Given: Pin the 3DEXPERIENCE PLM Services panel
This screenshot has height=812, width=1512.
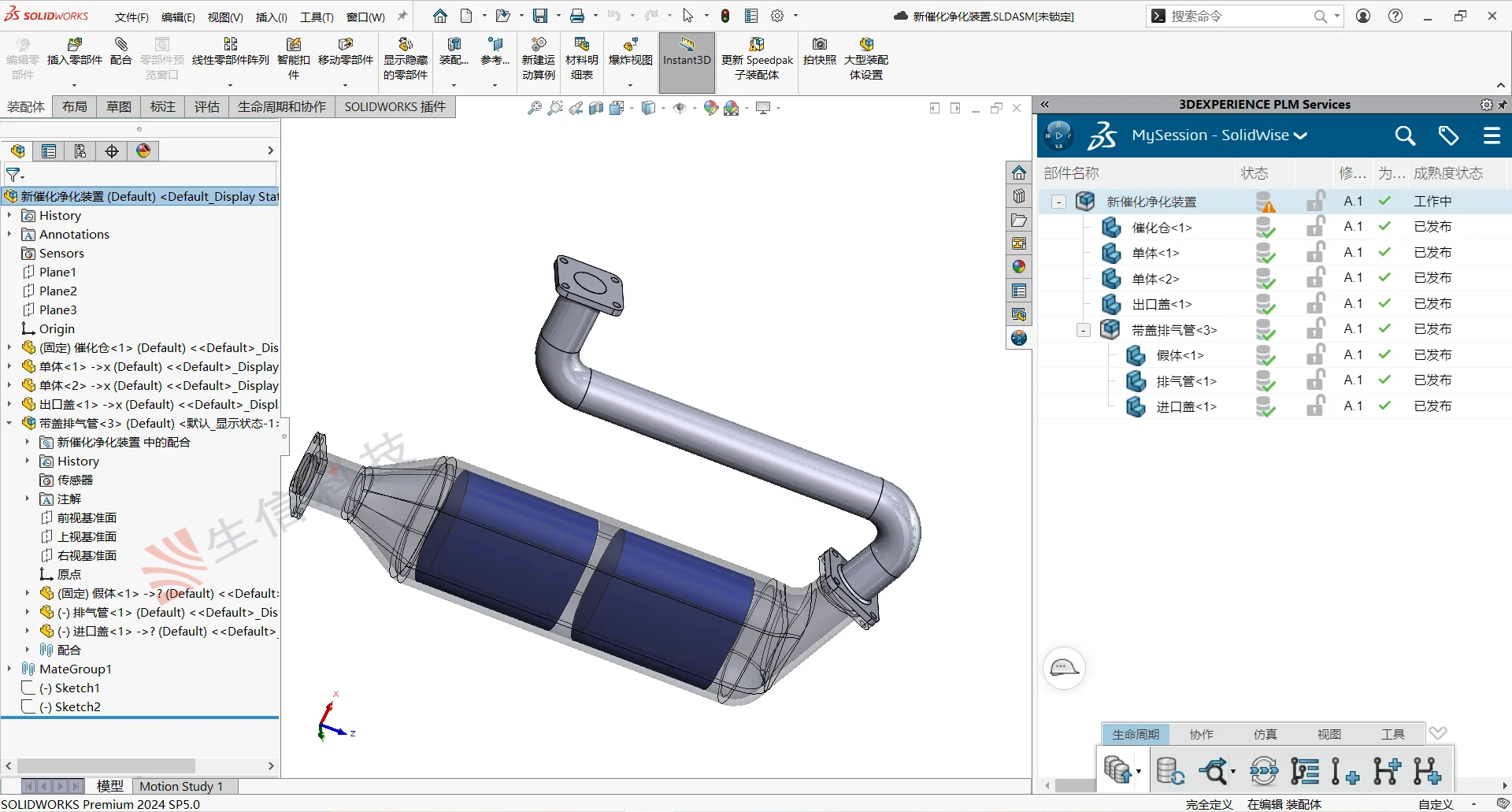Looking at the screenshot, I should coord(1503,104).
